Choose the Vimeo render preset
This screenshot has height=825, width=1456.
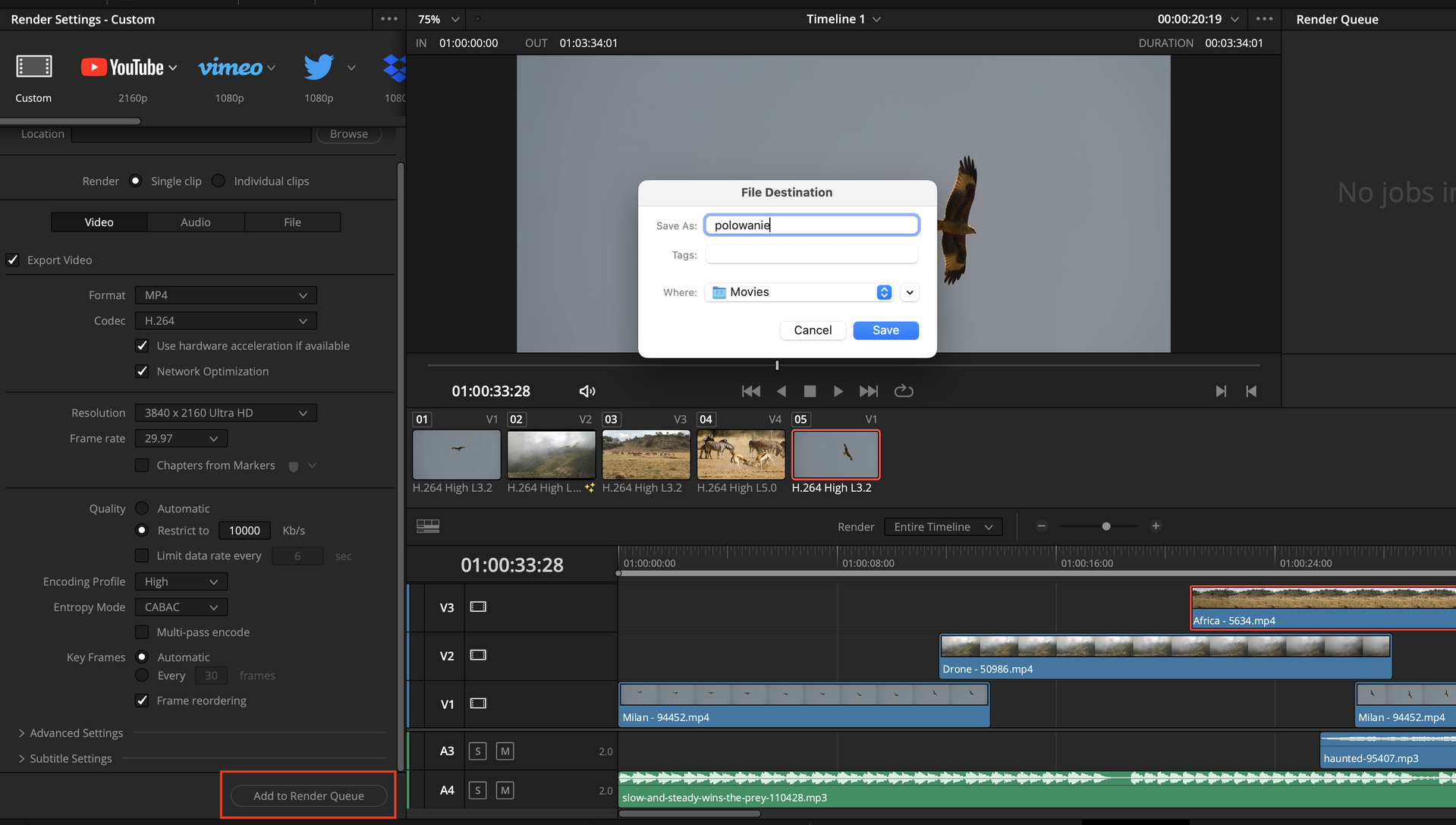pos(230,68)
